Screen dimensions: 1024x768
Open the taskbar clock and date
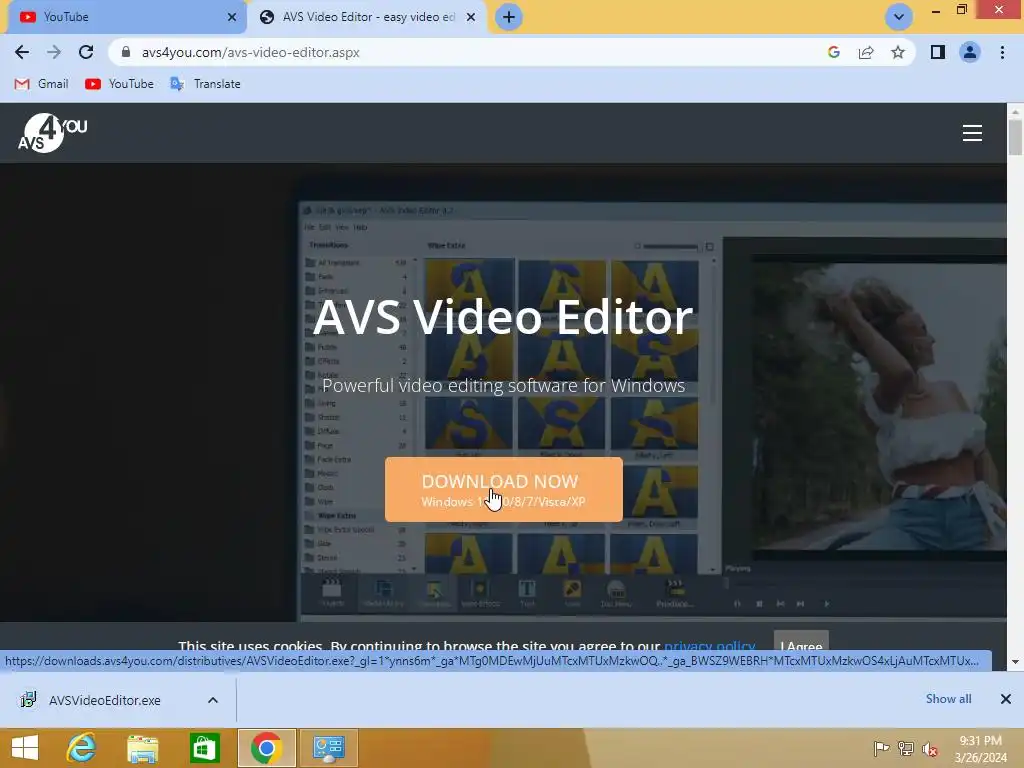pyautogui.click(x=981, y=749)
